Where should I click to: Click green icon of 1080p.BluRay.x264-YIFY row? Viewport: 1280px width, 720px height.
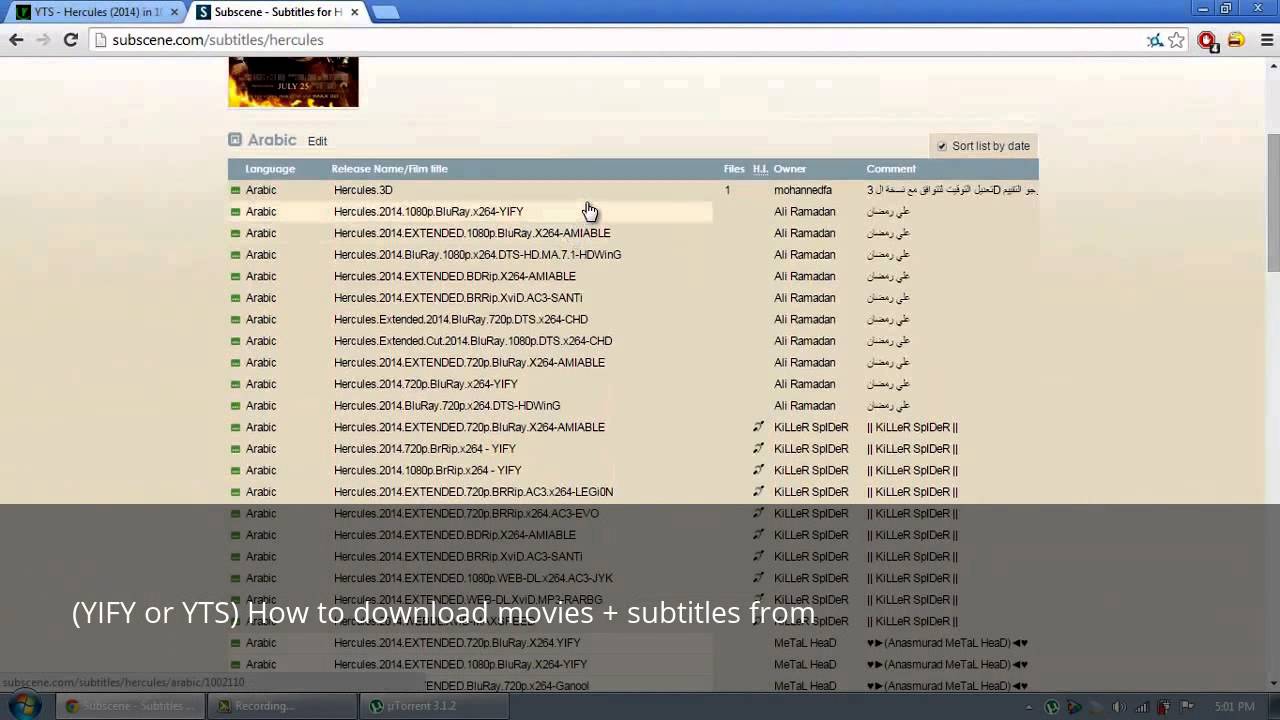pos(236,212)
